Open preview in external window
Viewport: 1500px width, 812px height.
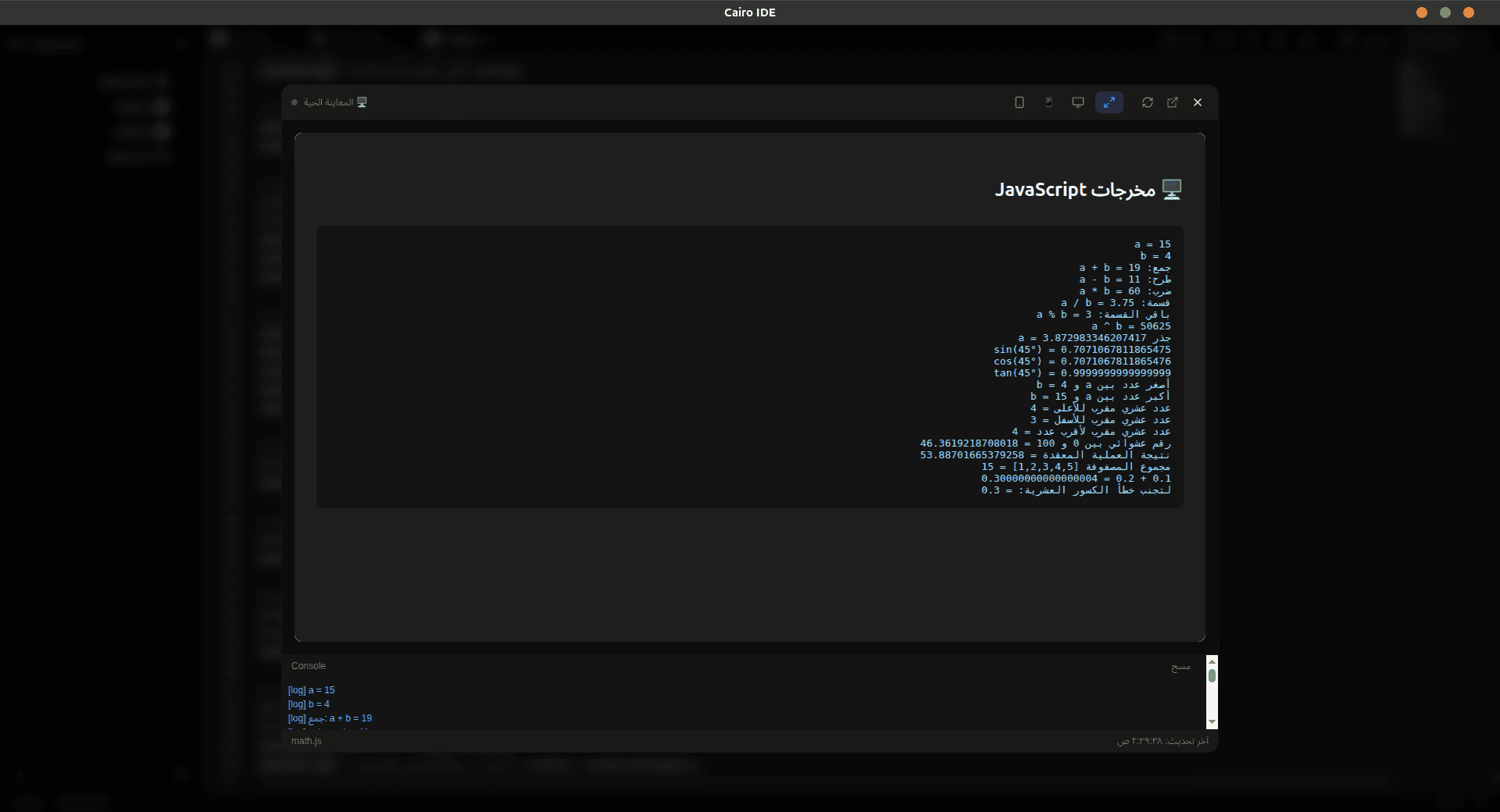(1173, 102)
